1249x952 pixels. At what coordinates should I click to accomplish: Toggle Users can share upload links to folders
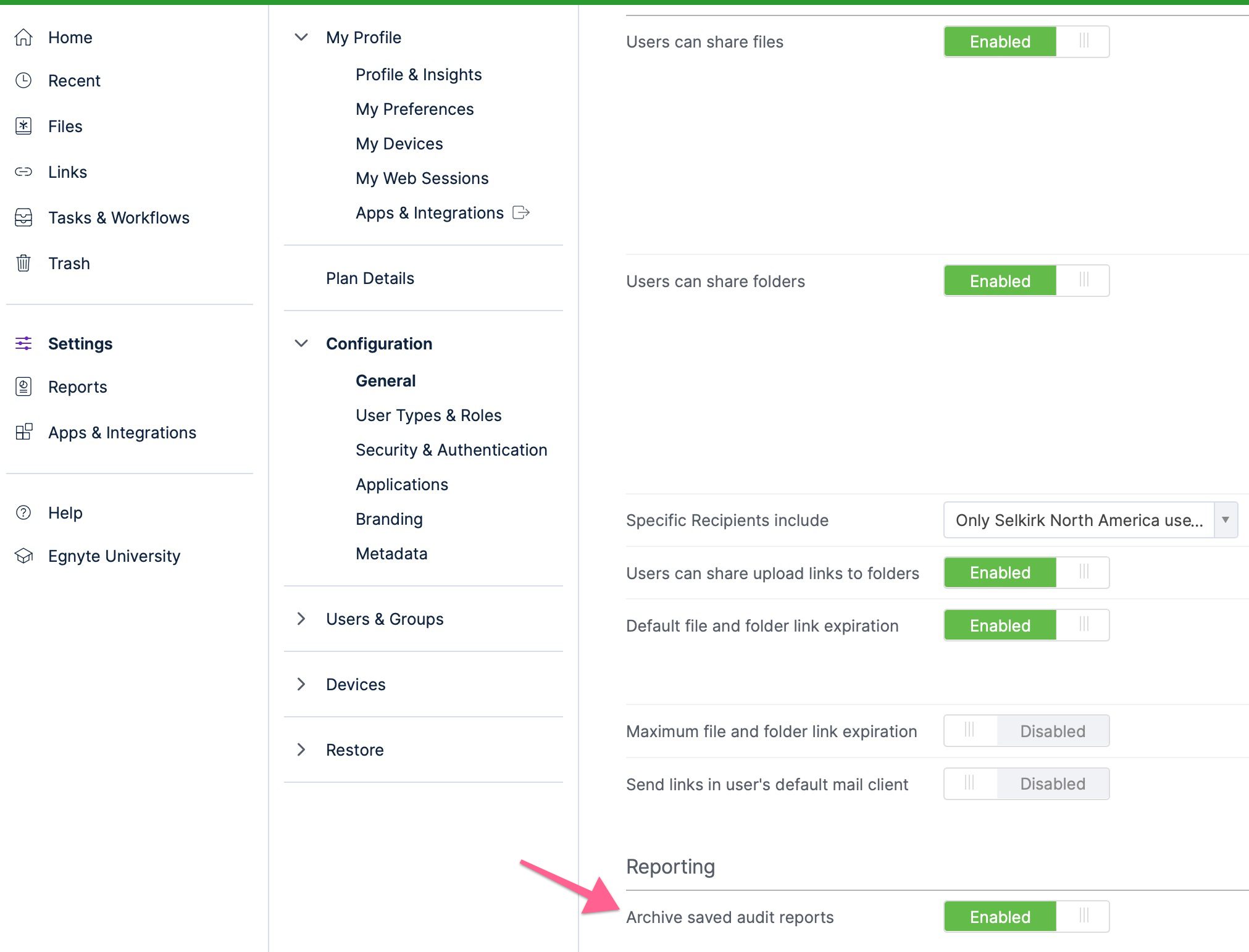pos(1026,572)
